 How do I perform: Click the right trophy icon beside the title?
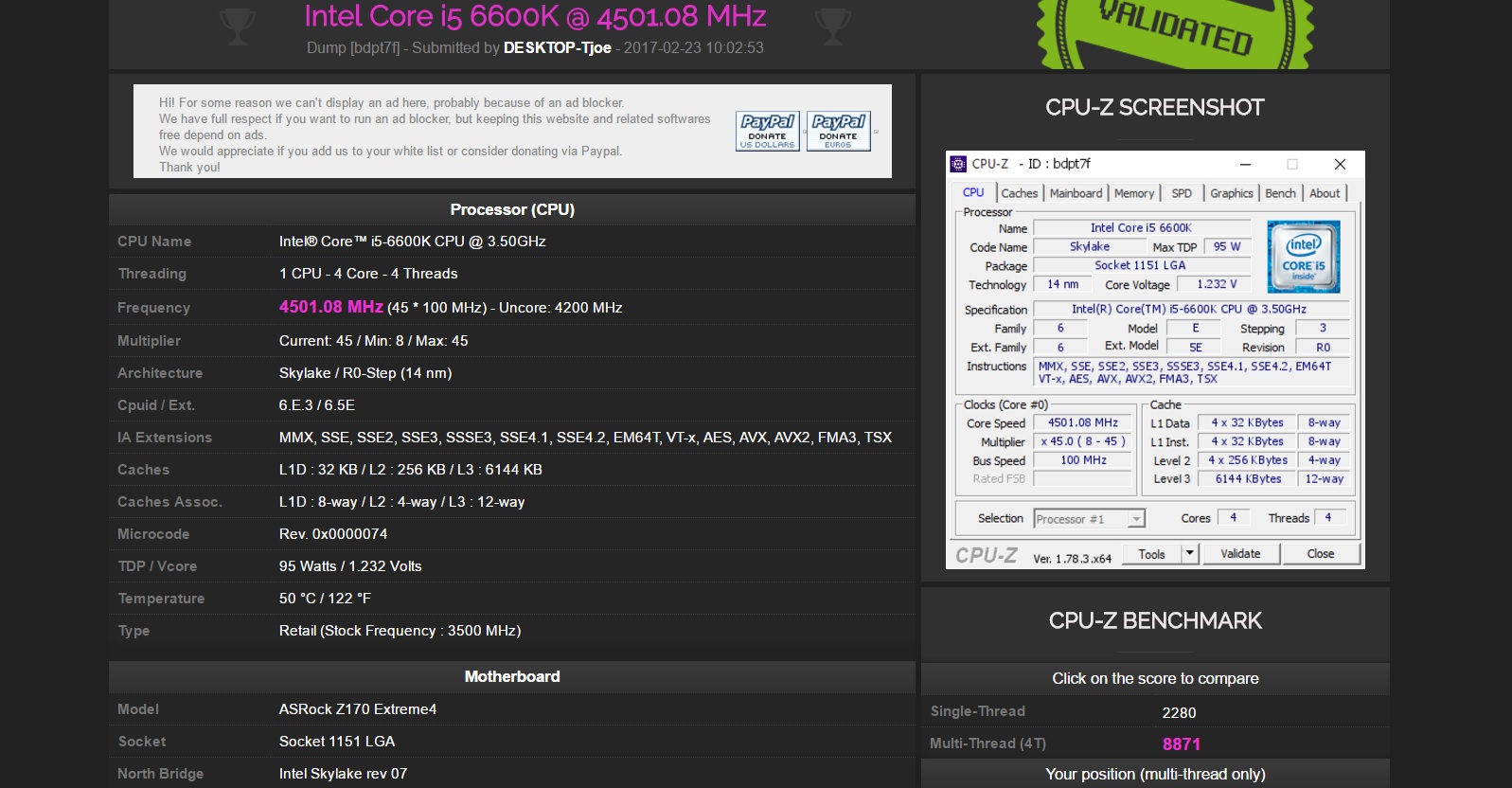(833, 27)
